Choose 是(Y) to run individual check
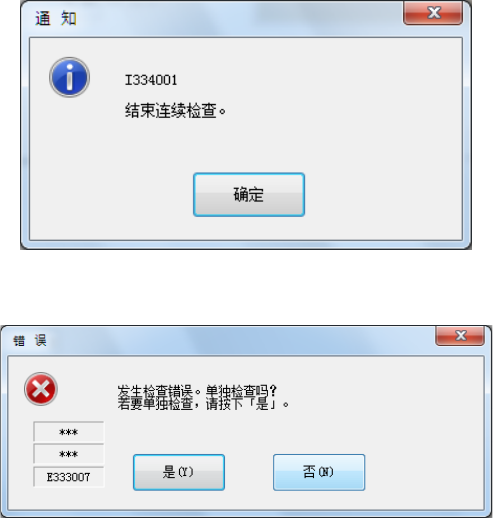 179,472
